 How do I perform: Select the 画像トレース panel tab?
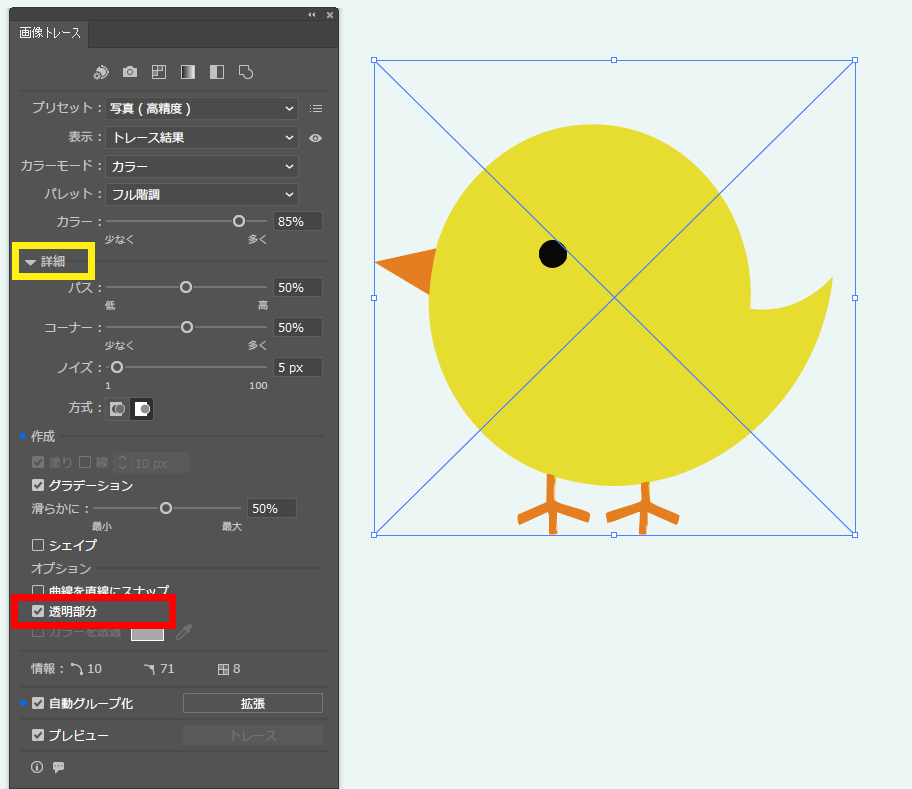pos(50,33)
